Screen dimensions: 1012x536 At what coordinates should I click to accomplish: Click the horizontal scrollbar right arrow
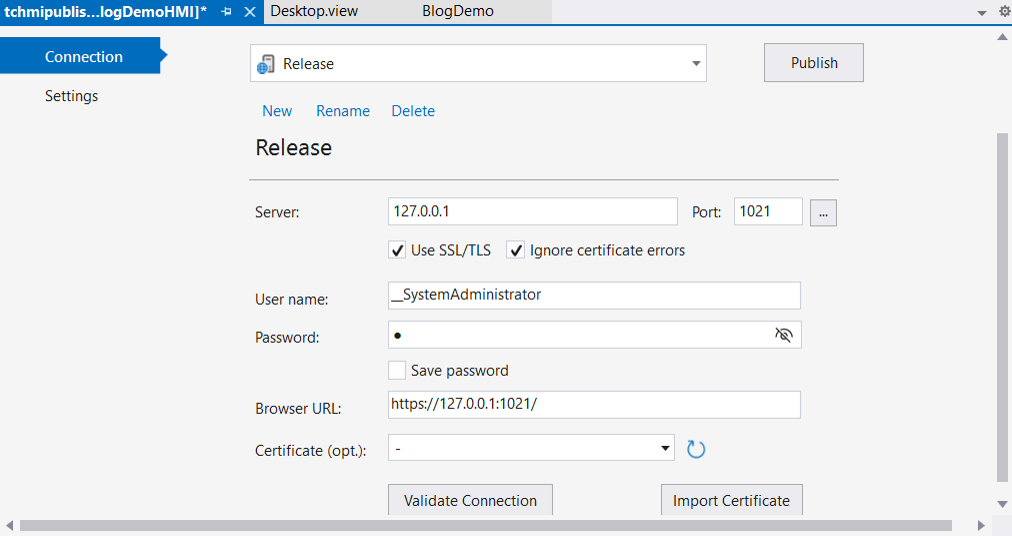pos(981,525)
